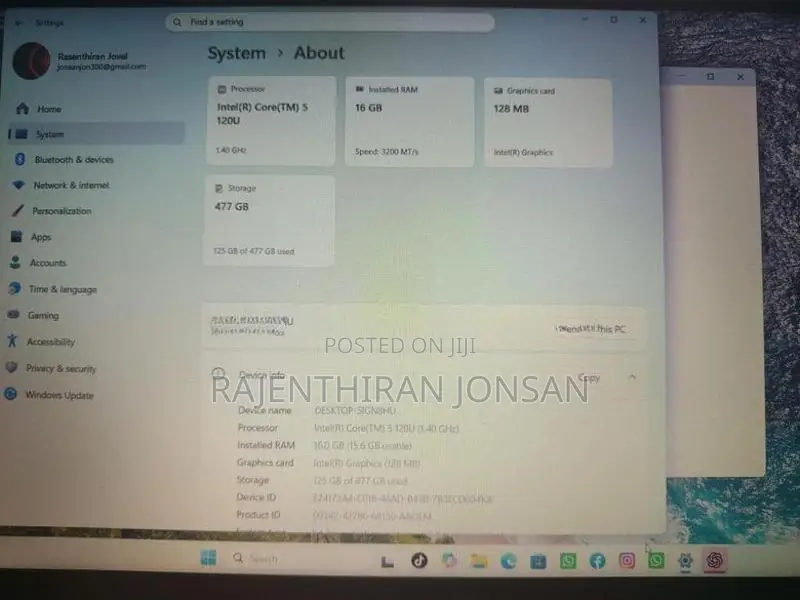The height and width of the screenshot is (600, 800).
Task: Open Personalization settings
Action: (x=61, y=211)
